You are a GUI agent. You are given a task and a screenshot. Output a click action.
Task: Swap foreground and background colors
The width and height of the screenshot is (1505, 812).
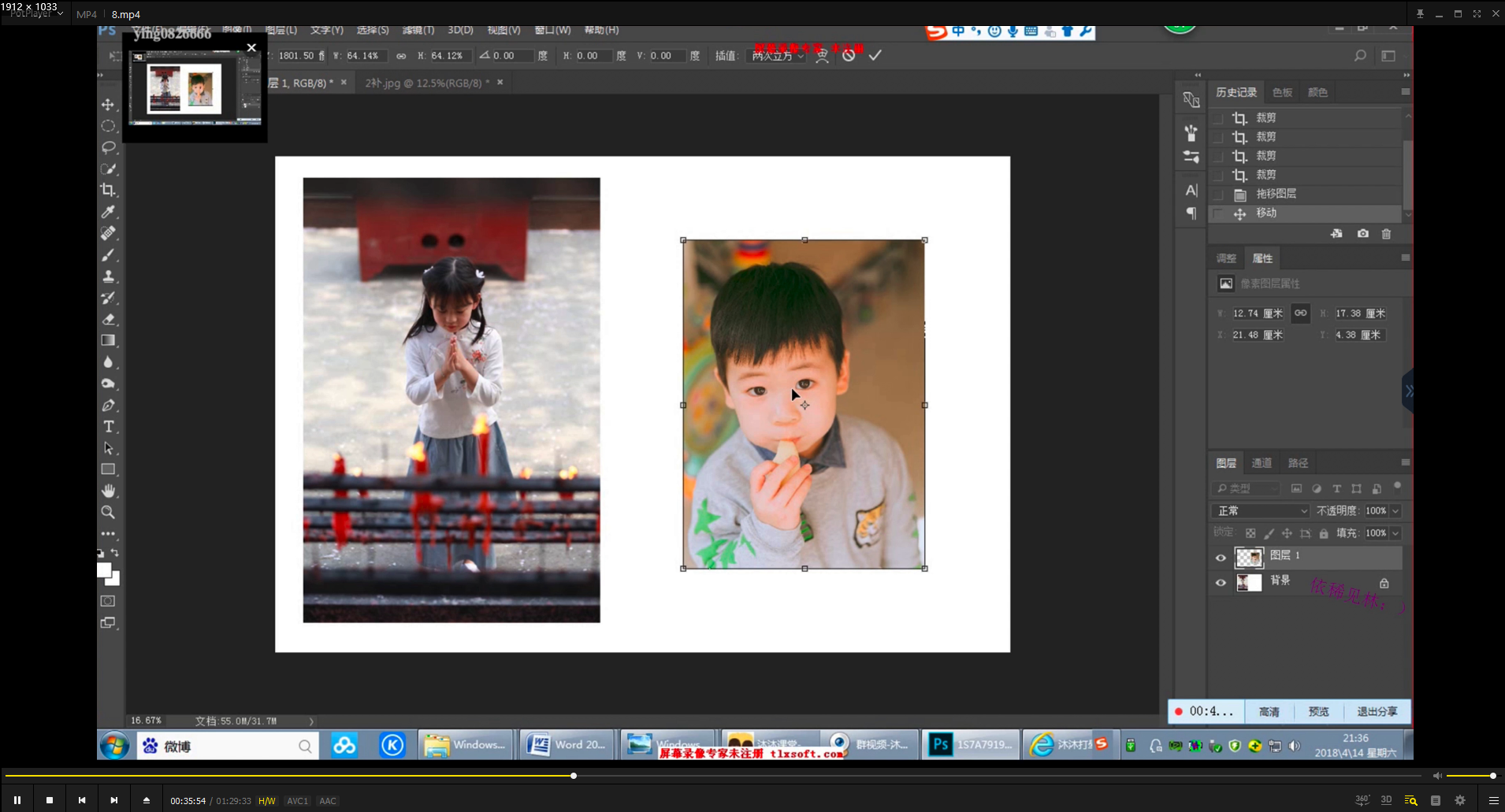coord(115,553)
